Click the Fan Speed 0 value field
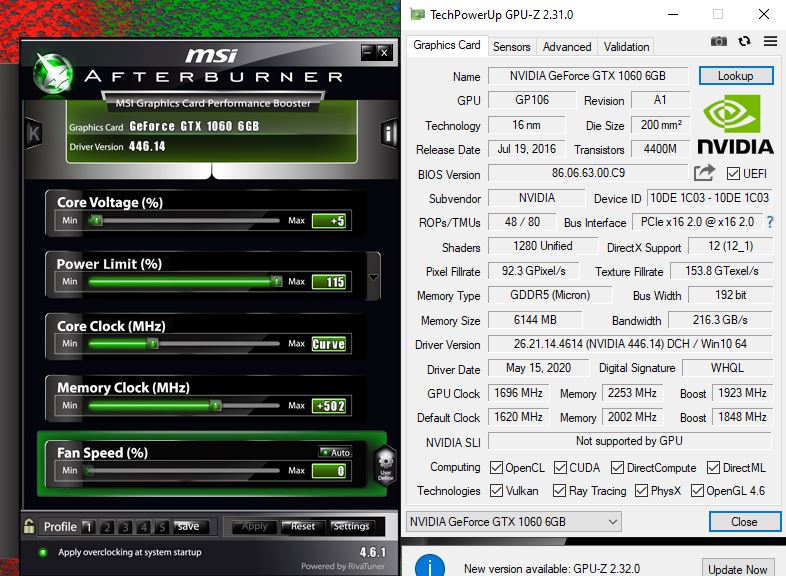 point(329,470)
